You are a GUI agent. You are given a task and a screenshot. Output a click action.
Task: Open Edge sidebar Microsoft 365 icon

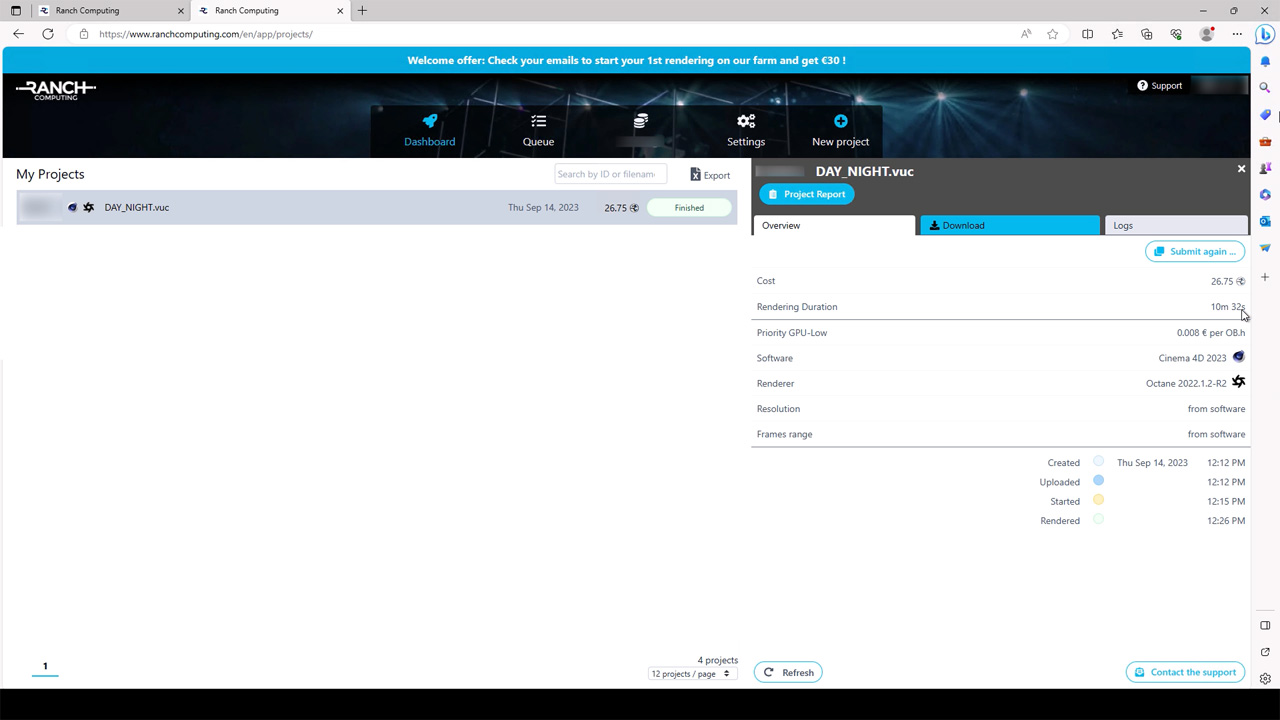click(1265, 195)
